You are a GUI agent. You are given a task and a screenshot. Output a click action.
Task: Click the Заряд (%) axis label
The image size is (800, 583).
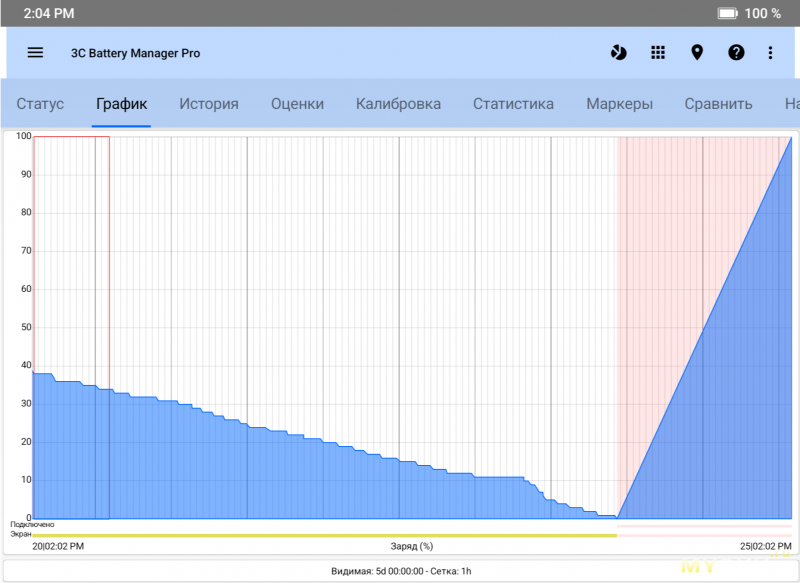coord(412,546)
